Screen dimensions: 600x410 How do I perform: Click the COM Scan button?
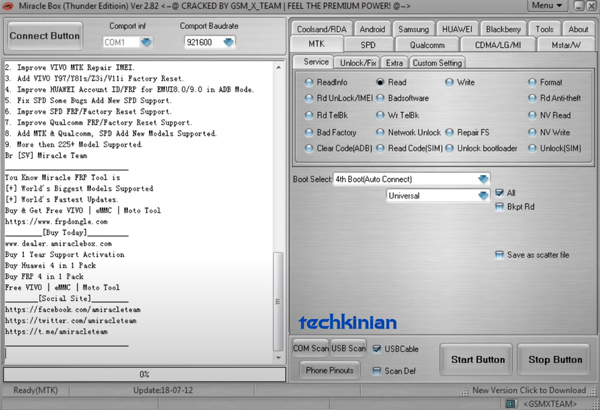[x=310, y=348]
